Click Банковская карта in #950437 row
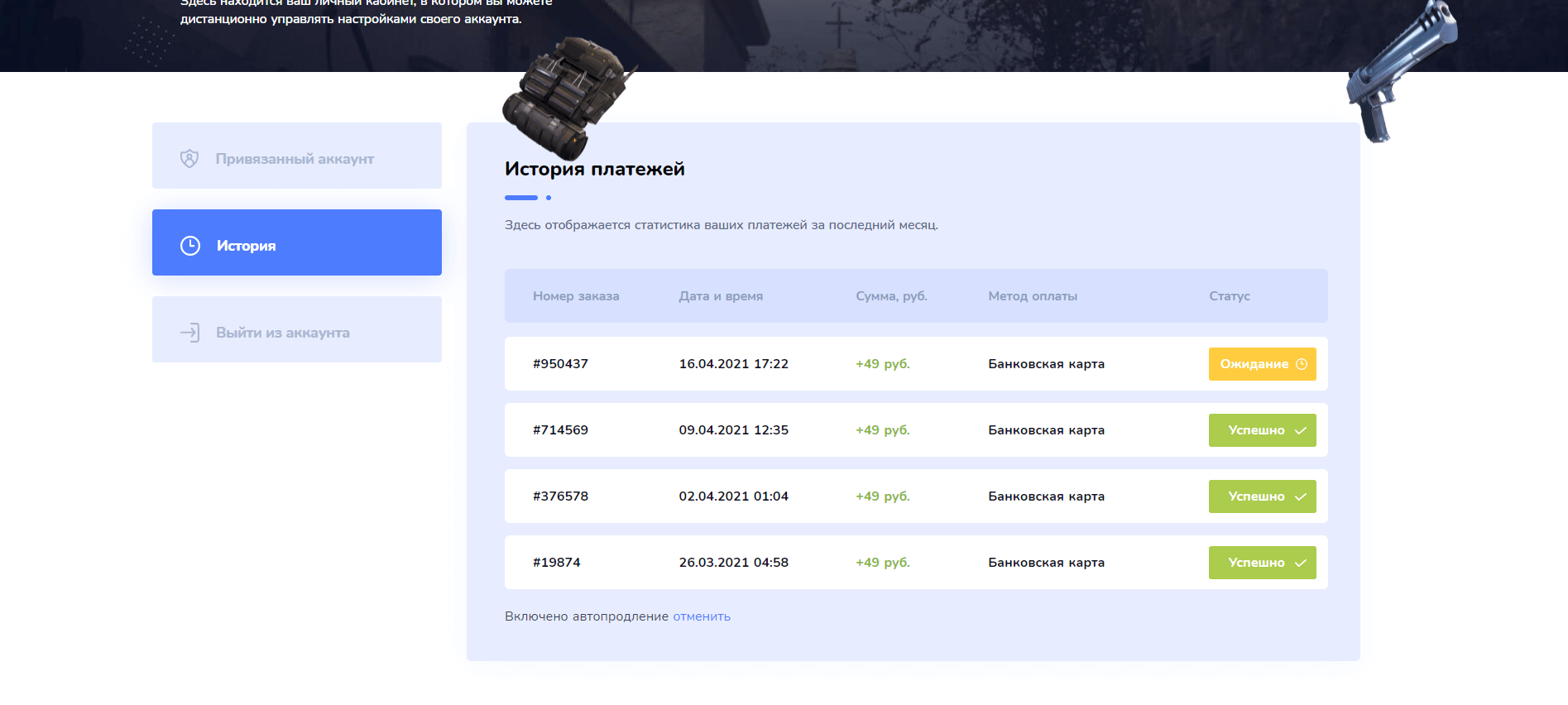 click(1047, 364)
